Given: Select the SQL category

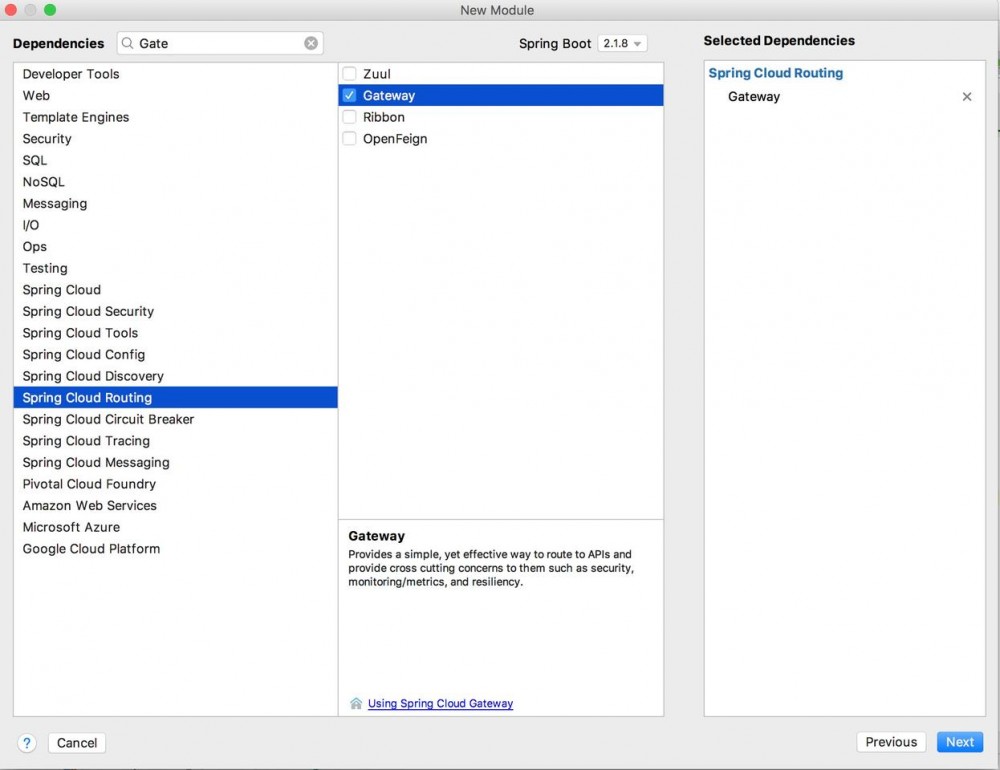Looking at the screenshot, I should [x=175, y=160].
